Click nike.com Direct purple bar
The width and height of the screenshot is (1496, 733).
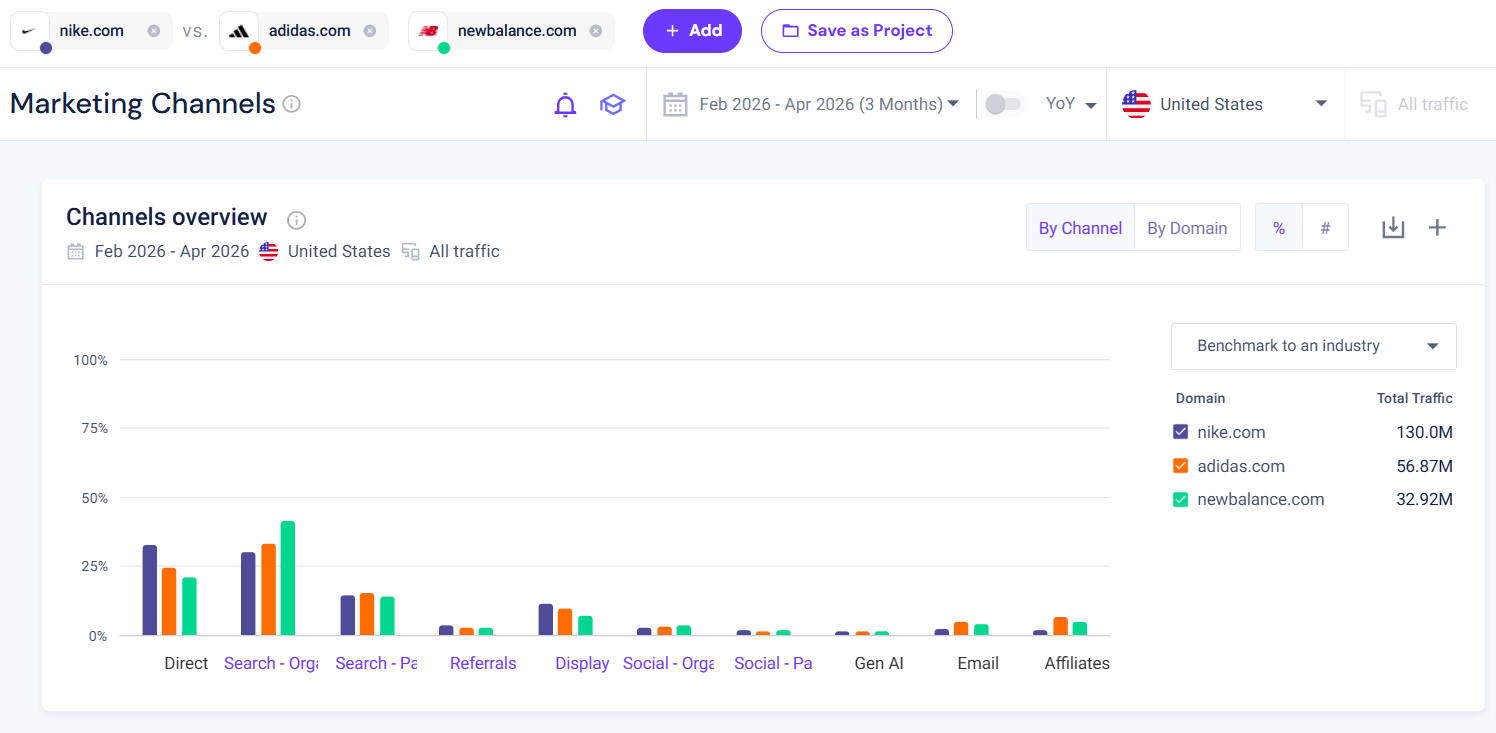[x=150, y=590]
